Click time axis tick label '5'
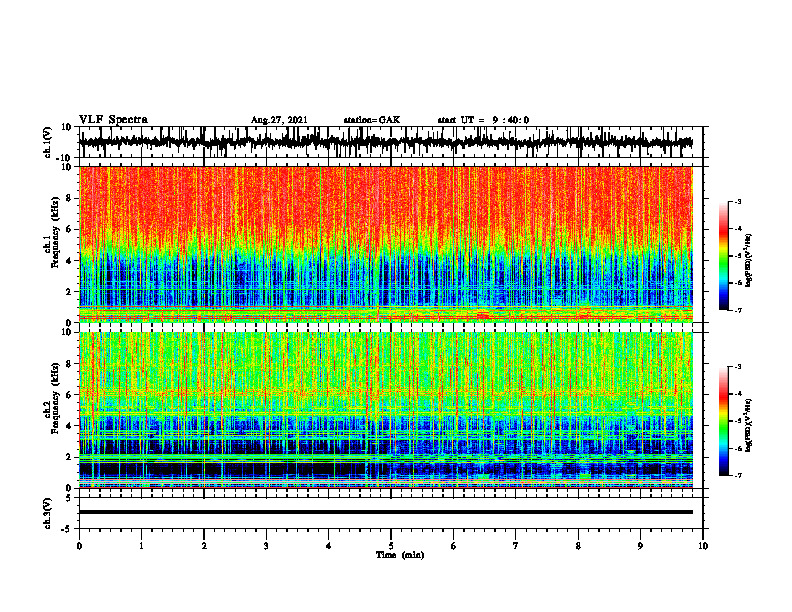Image resolution: width=792 pixels, height=612 pixels. [391, 546]
